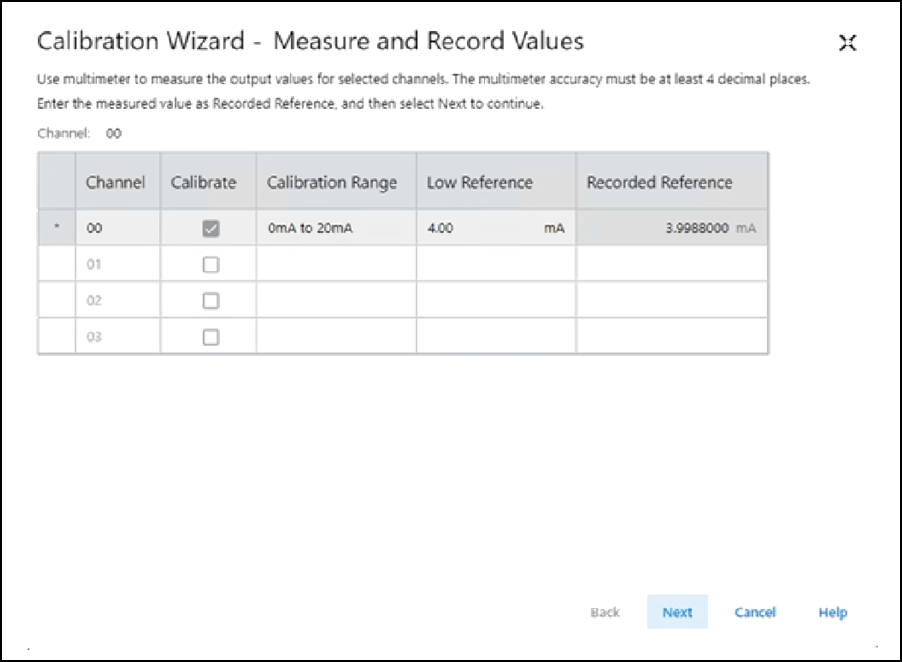This screenshot has height=662, width=902.
Task: Select the Low Reference value 4.00 mA
Action: [x=495, y=229]
